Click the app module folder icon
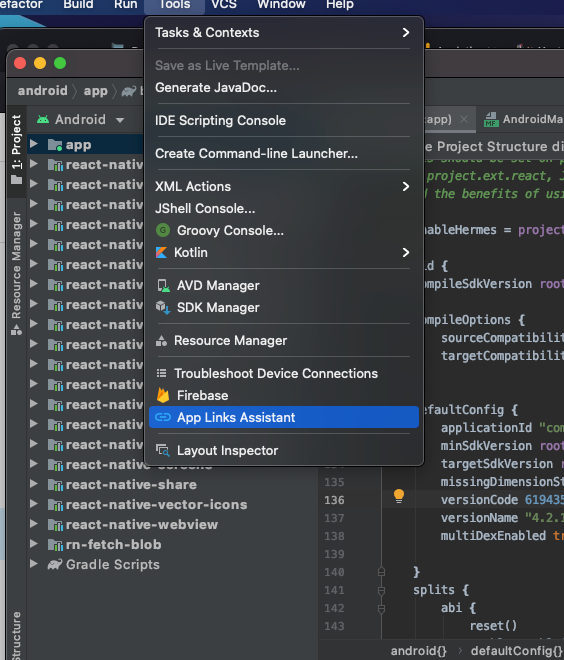 tap(55, 145)
